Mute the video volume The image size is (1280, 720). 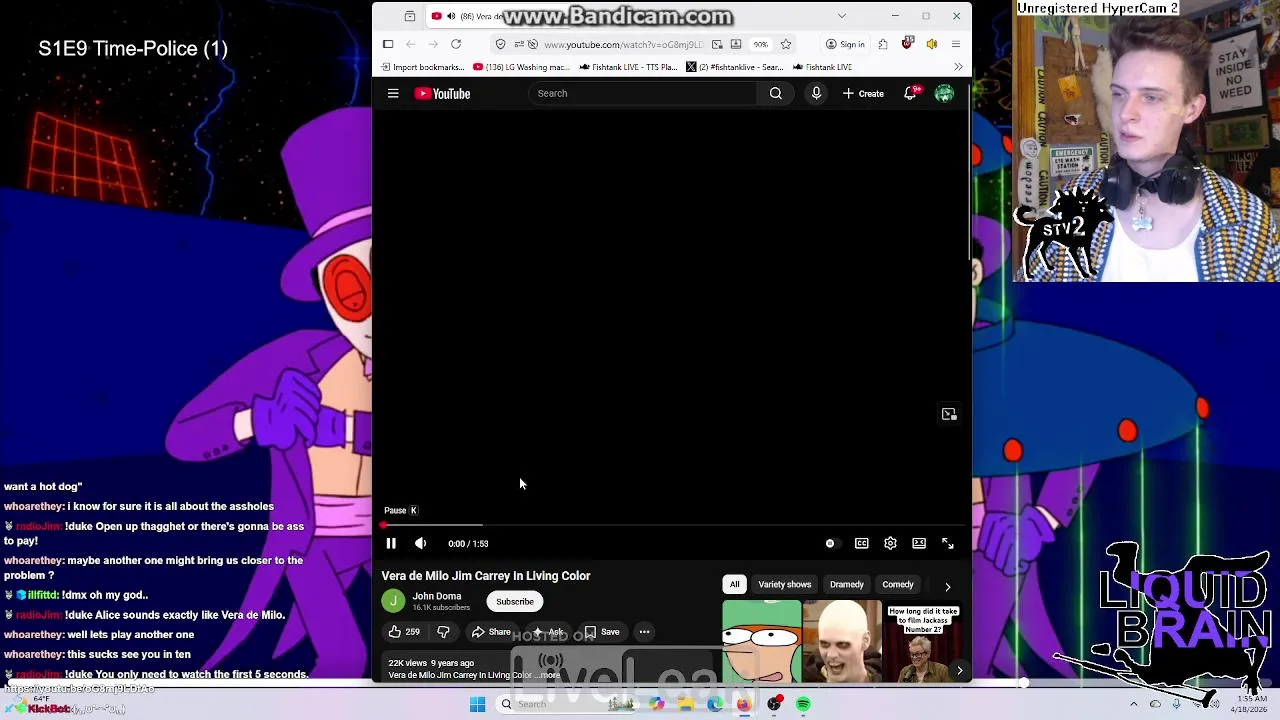(420, 543)
